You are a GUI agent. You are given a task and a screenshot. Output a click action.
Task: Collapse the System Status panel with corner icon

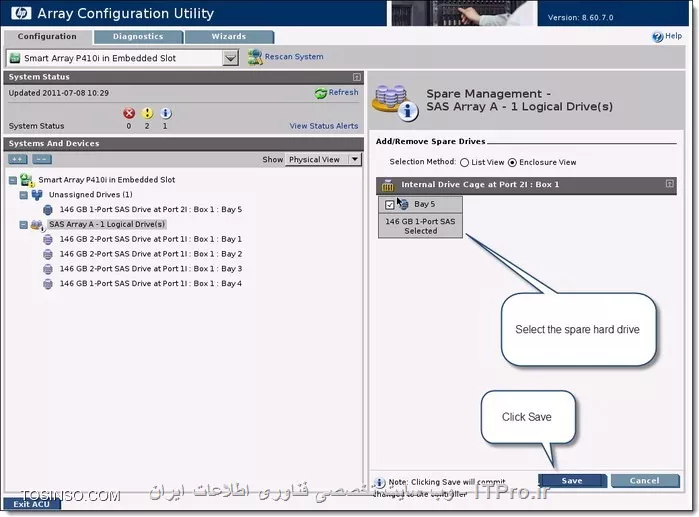357,77
